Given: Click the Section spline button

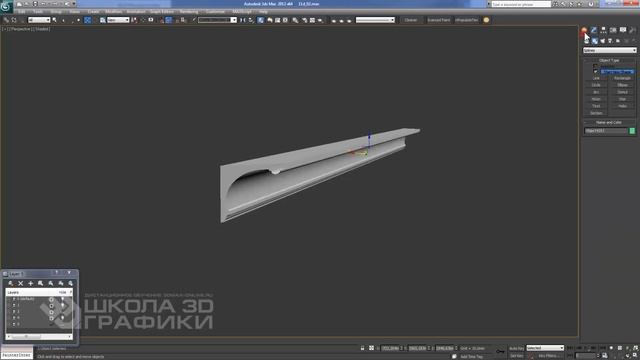Looking at the screenshot, I should (596, 113).
